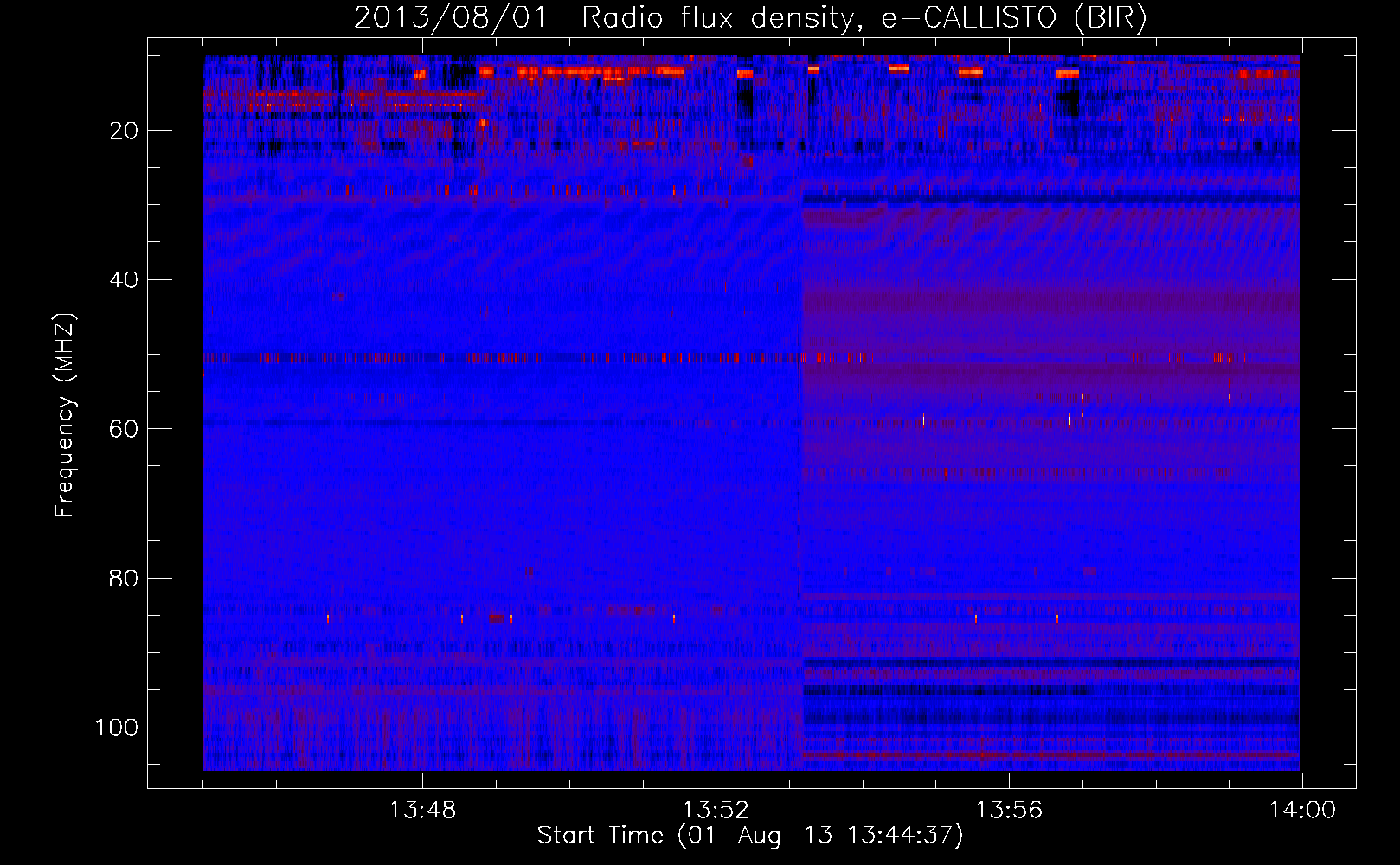The width and height of the screenshot is (1400, 865).
Task: Click the "100" frequency tick label
Action: pyautogui.click(x=117, y=727)
